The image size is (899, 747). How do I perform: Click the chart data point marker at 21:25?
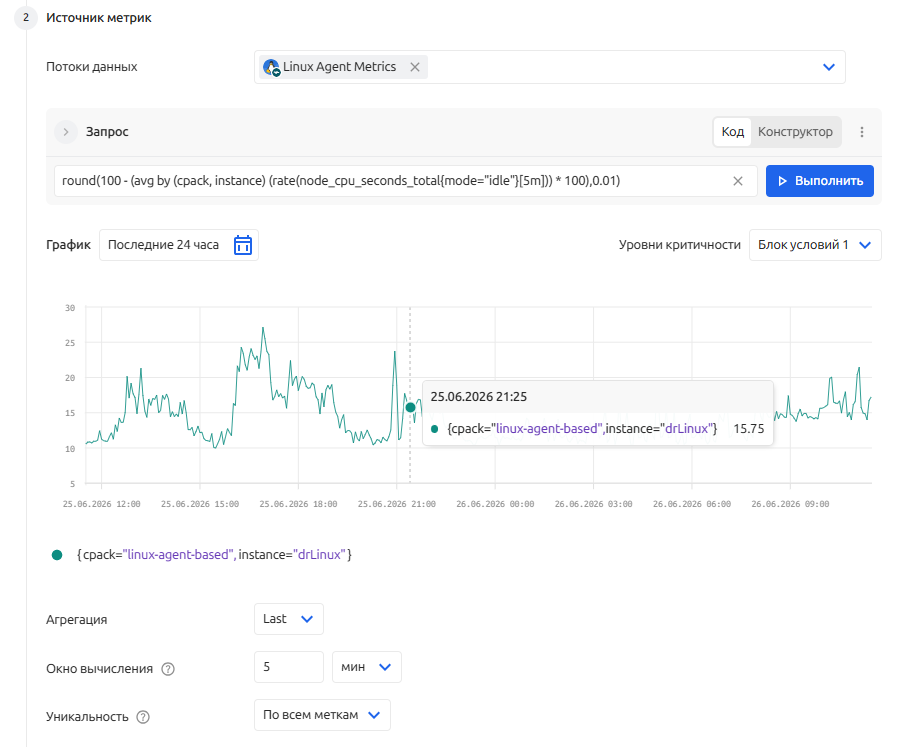(410, 408)
